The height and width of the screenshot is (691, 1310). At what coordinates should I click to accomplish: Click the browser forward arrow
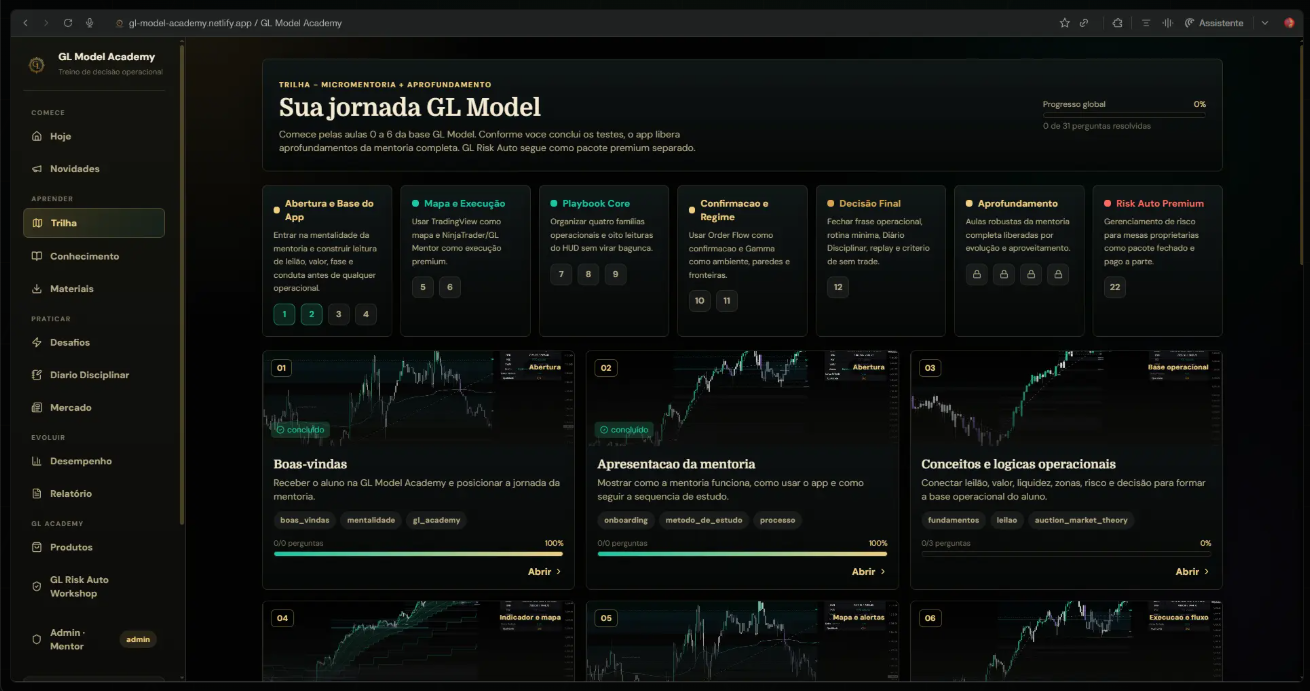pyautogui.click(x=46, y=22)
